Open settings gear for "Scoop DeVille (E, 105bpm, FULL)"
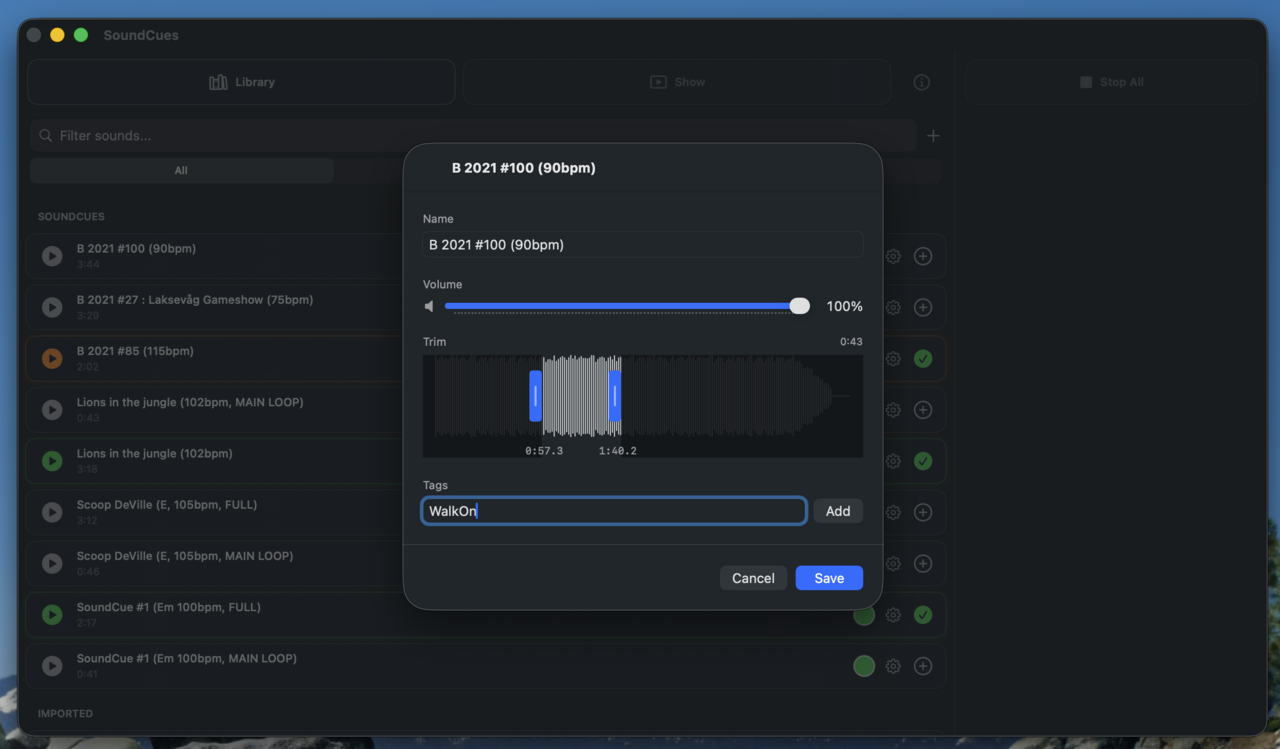The width and height of the screenshot is (1280, 749). (x=893, y=512)
